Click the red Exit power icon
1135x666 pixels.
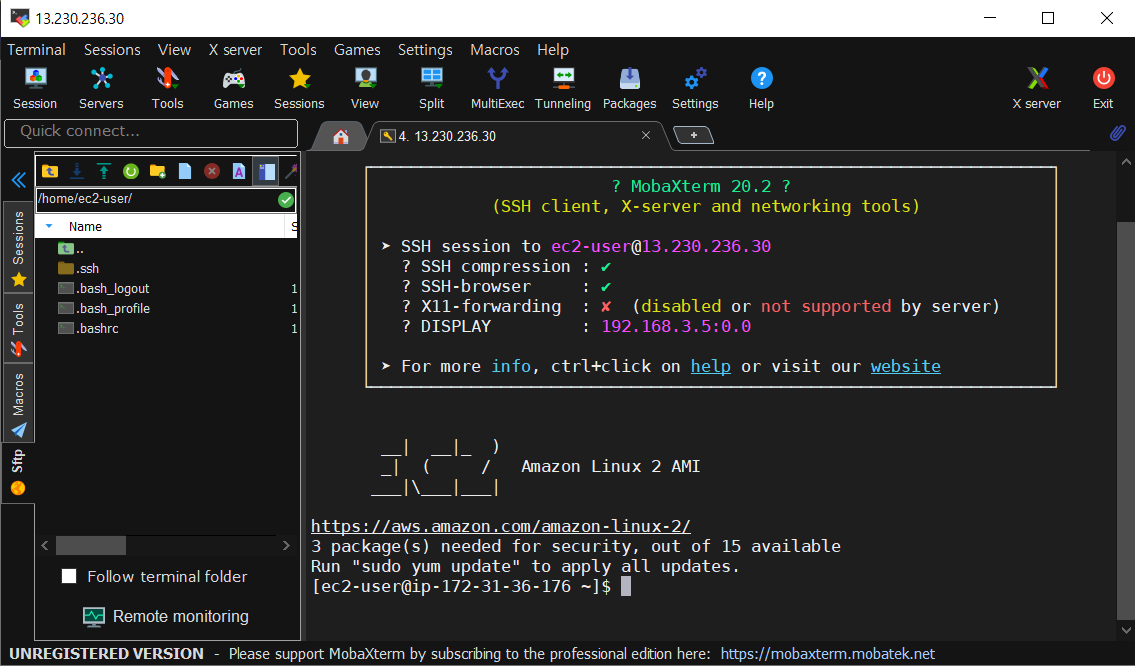pyautogui.click(x=1103, y=88)
